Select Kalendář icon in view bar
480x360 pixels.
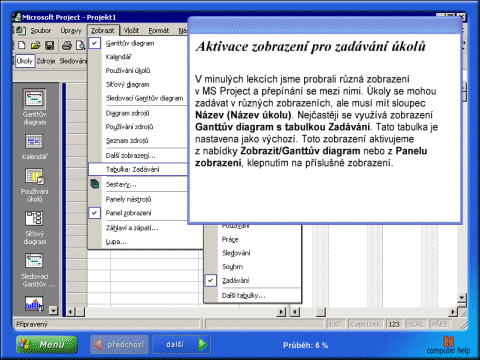pyautogui.click(x=34, y=142)
